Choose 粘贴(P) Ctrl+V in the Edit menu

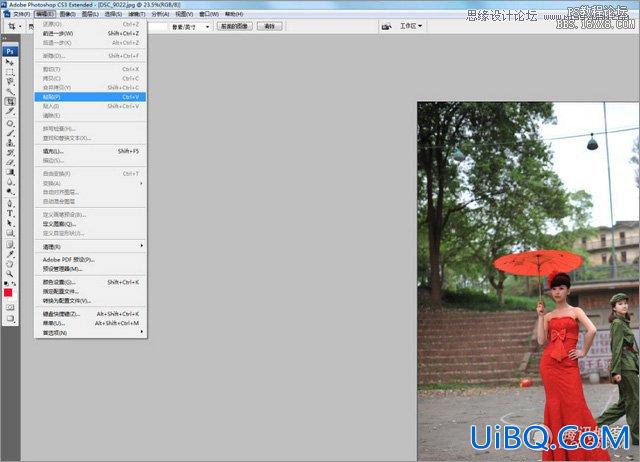(x=90, y=97)
